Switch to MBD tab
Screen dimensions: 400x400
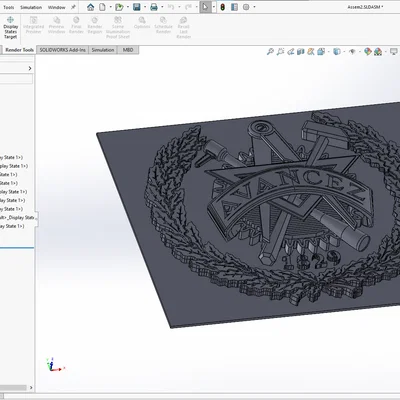[x=128, y=50]
